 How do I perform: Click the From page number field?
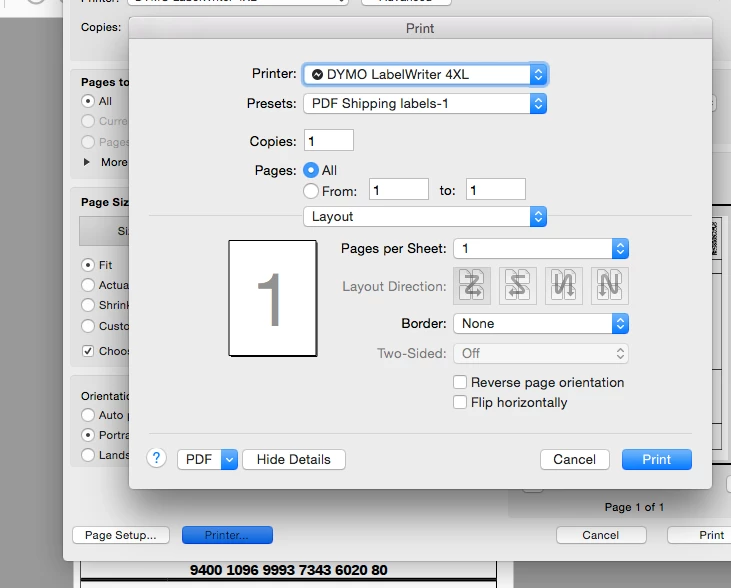tap(399, 189)
